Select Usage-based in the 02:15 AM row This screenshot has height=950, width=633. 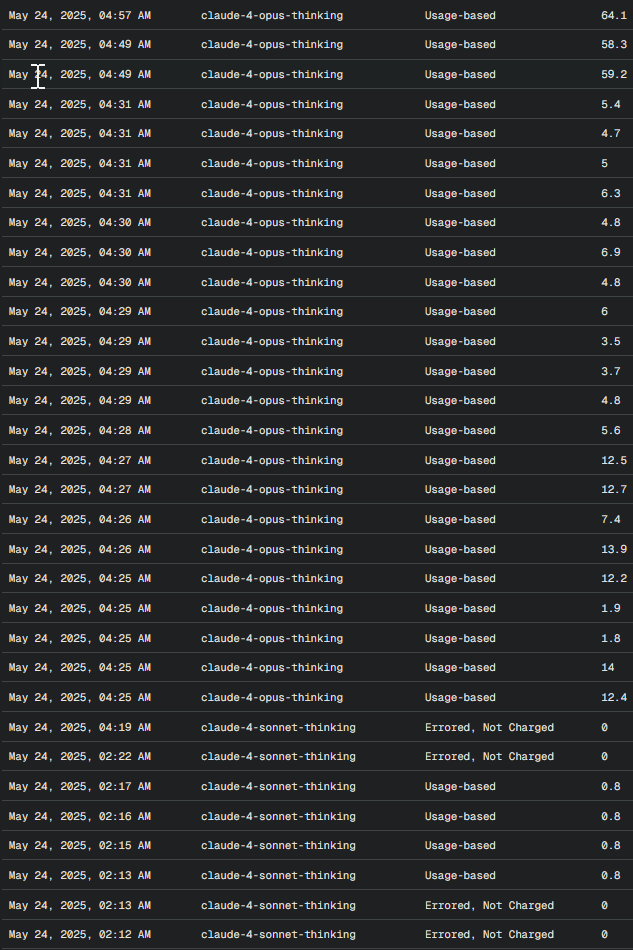[x=460, y=845]
